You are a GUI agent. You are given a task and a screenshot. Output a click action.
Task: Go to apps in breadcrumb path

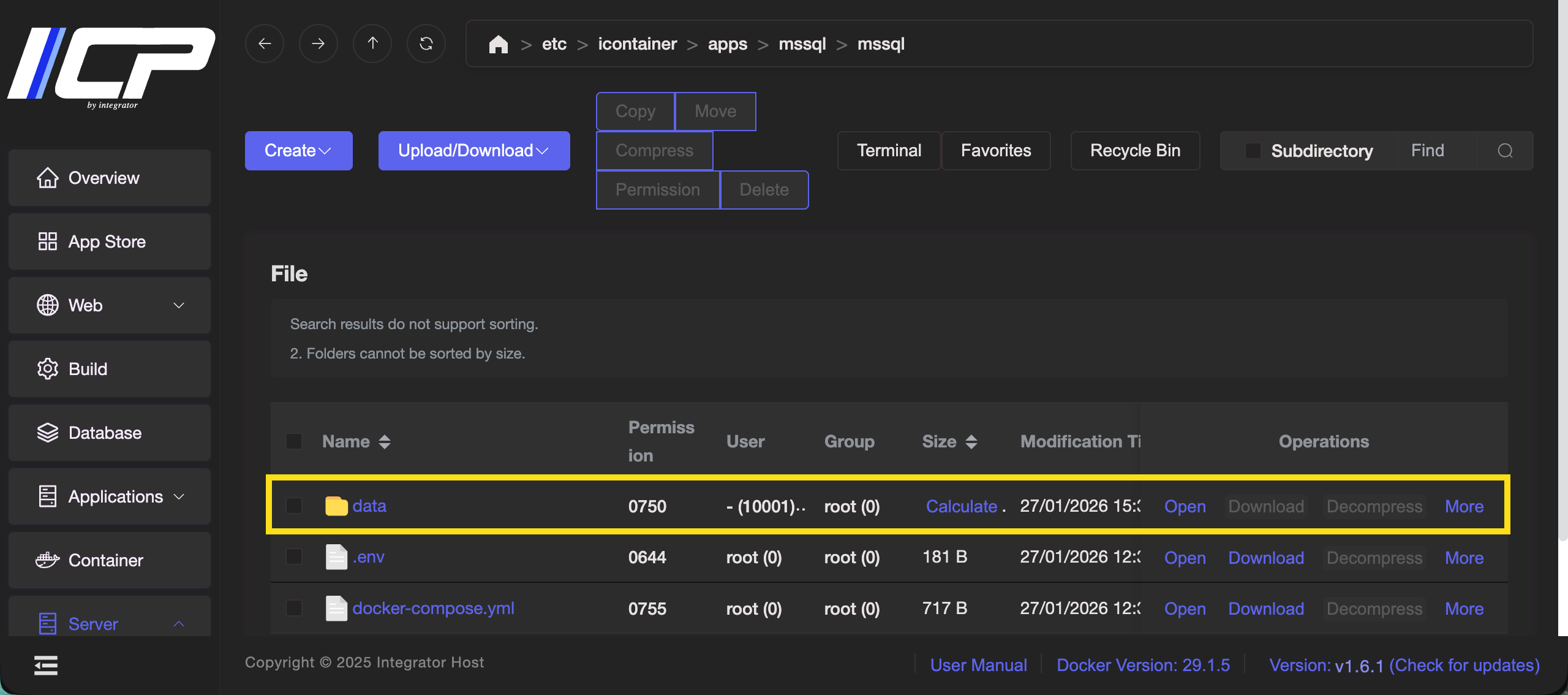pos(727,44)
